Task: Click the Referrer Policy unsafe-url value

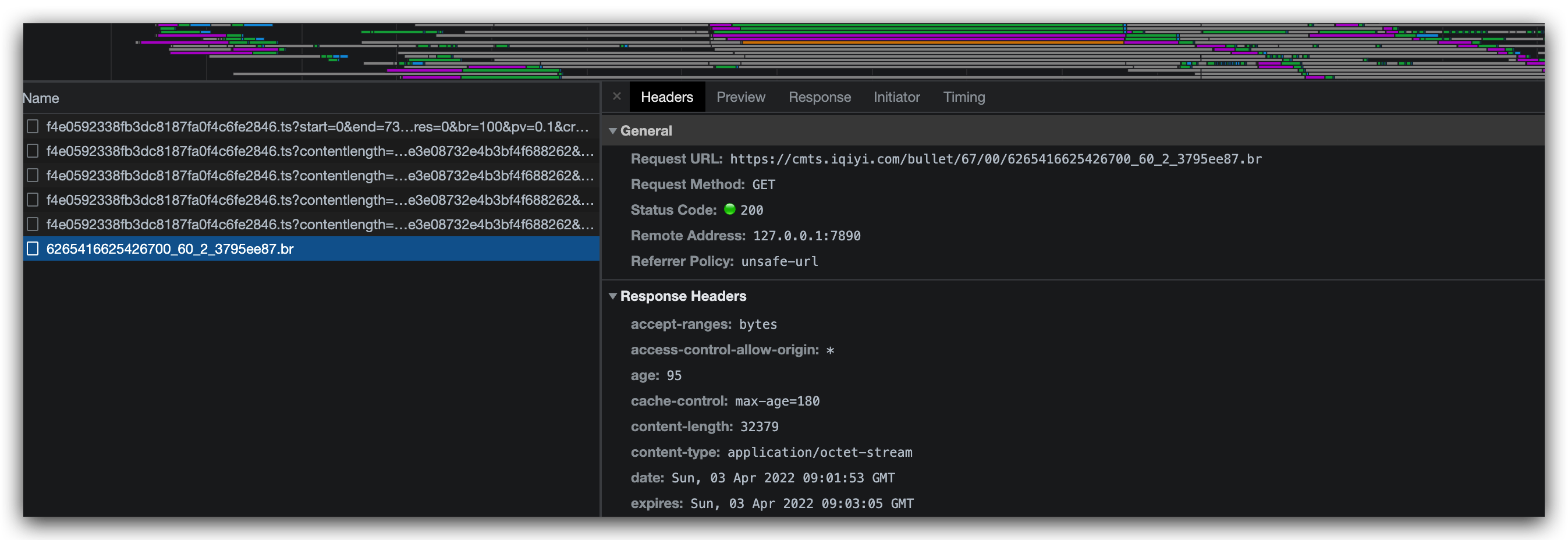Action: 779,262
